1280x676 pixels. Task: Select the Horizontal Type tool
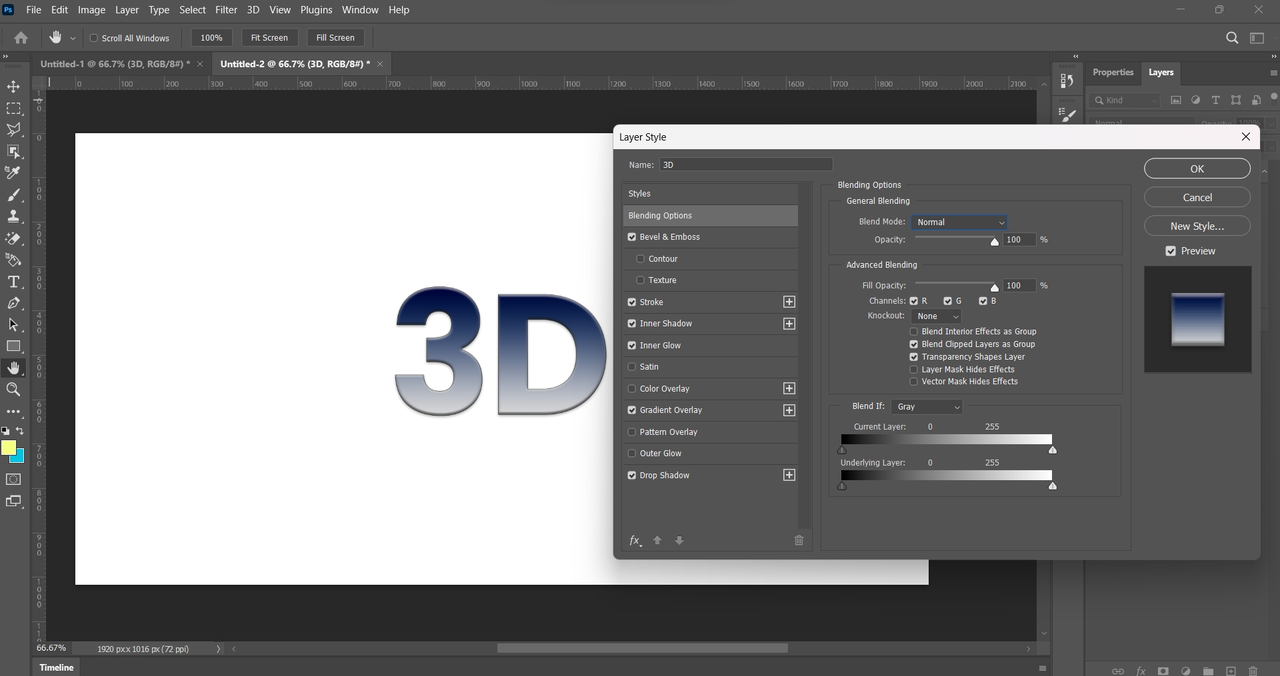click(14, 282)
